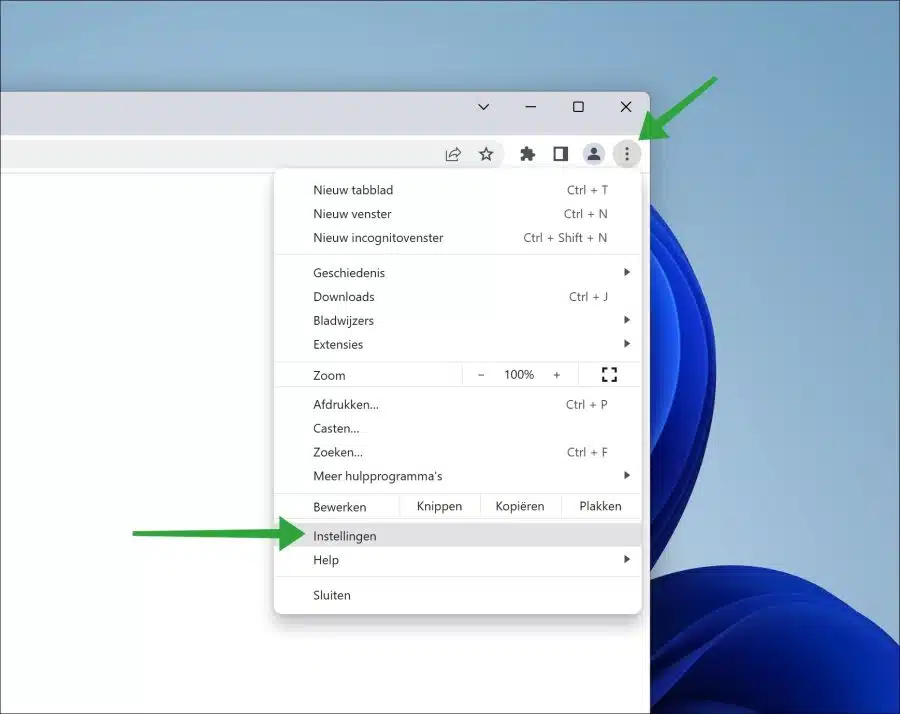Maximize the Chrome window
This screenshot has height=714, width=900.
(578, 107)
